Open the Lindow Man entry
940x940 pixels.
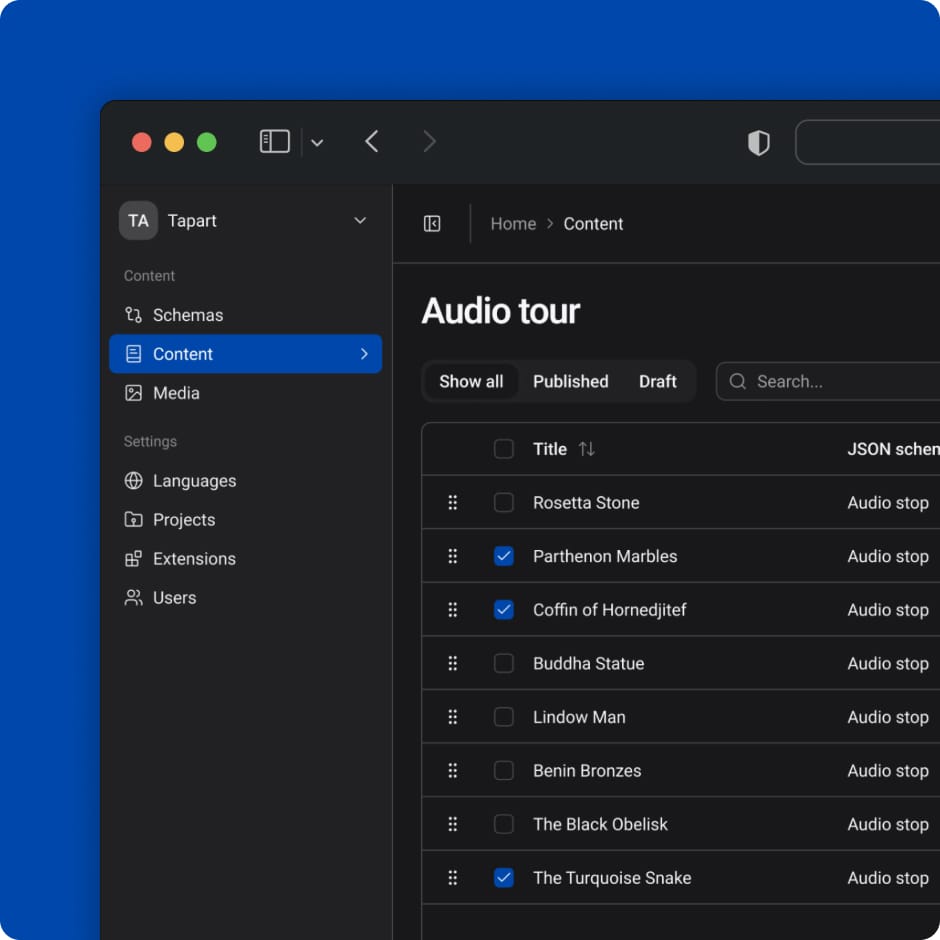click(579, 717)
